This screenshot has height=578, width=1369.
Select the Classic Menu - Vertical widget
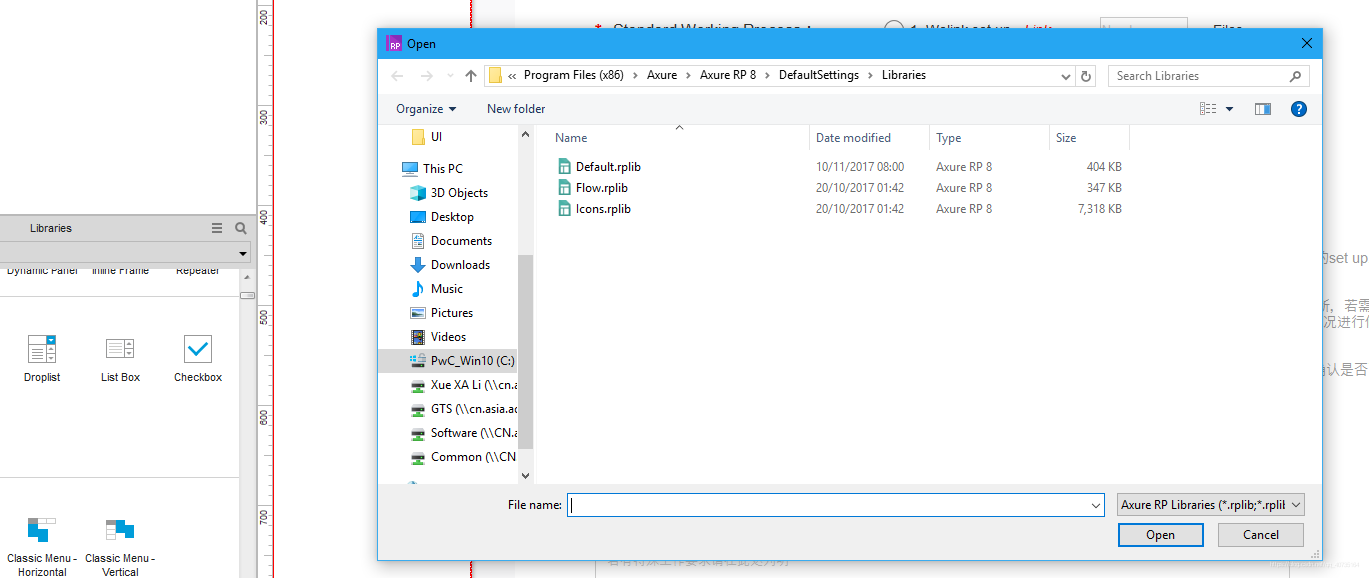[x=120, y=546]
